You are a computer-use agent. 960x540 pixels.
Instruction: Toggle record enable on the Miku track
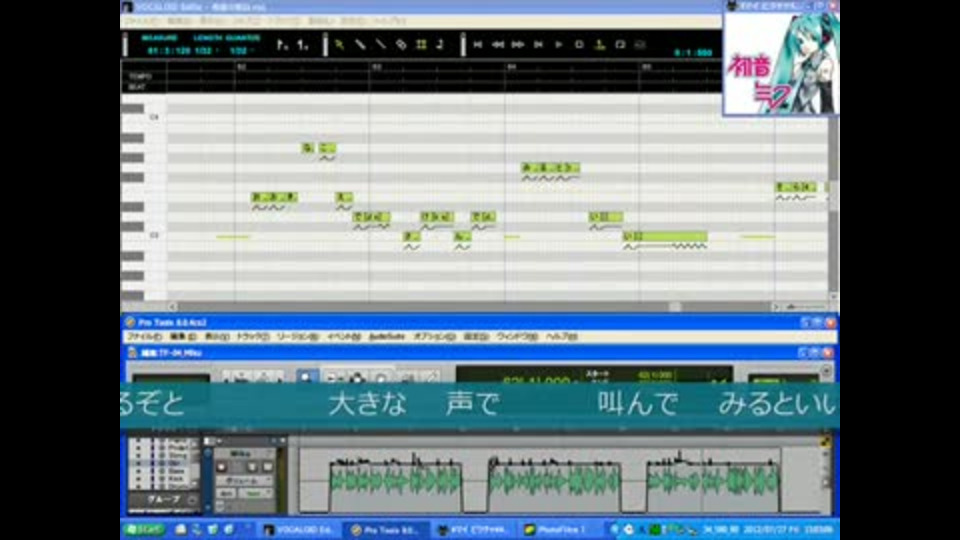coord(222,467)
